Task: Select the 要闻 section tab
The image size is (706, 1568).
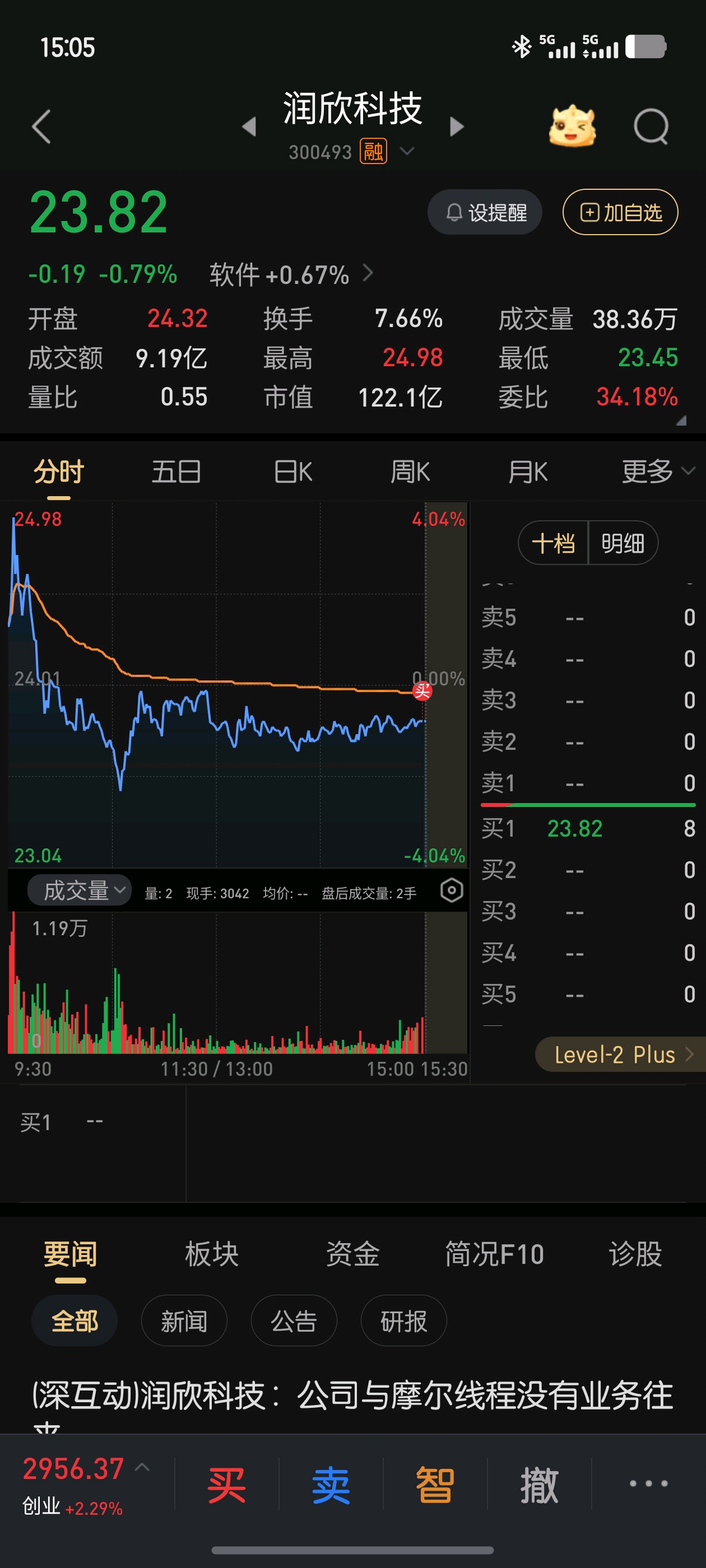Action: pyautogui.click(x=71, y=1254)
